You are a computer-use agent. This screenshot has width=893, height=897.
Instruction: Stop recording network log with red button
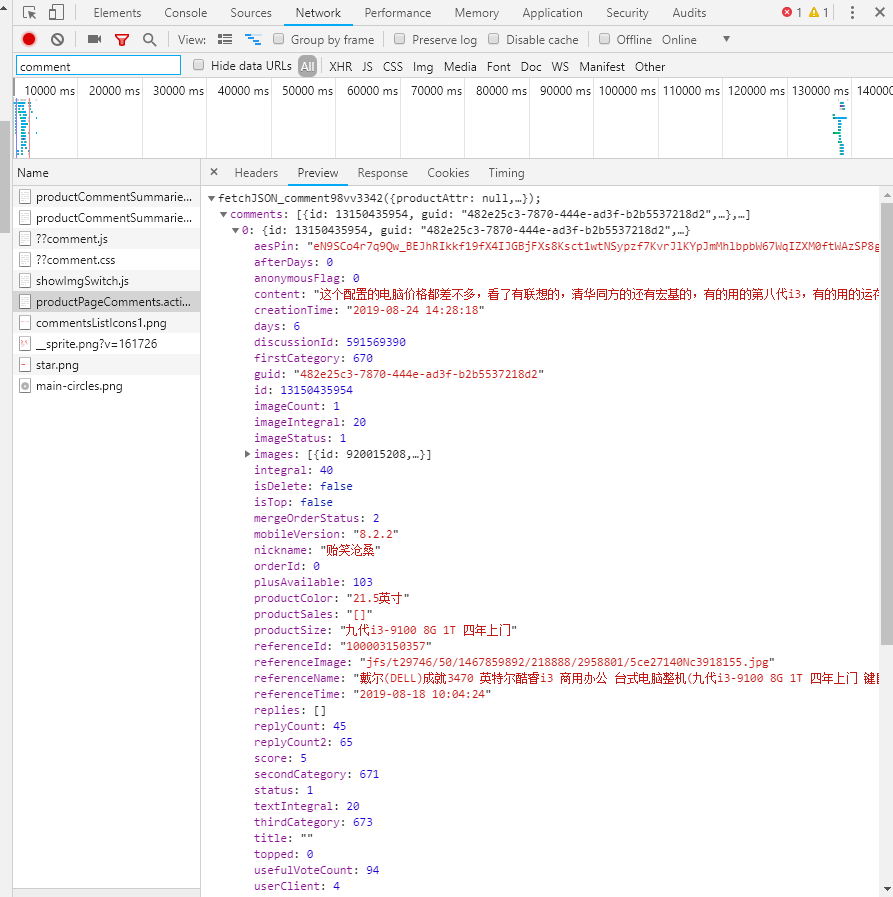click(29, 39)
